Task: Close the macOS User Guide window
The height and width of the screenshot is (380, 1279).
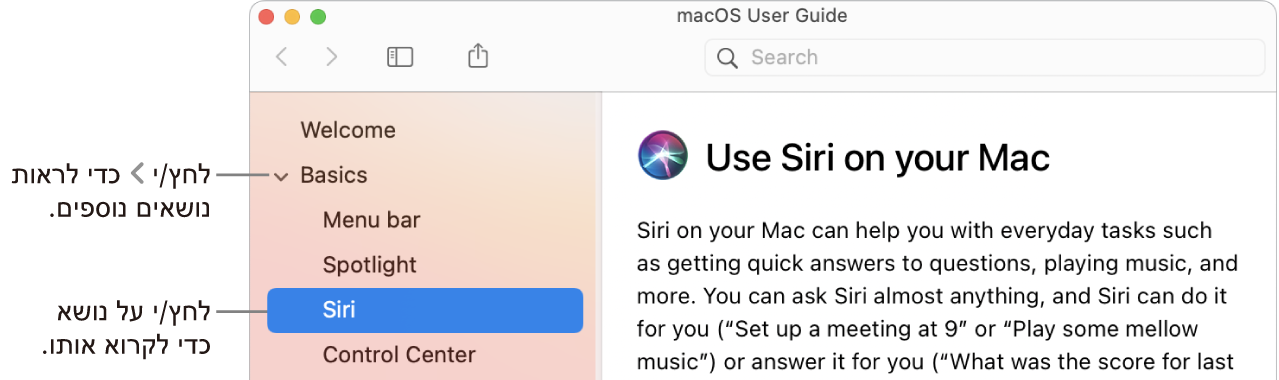Action: 266,17
